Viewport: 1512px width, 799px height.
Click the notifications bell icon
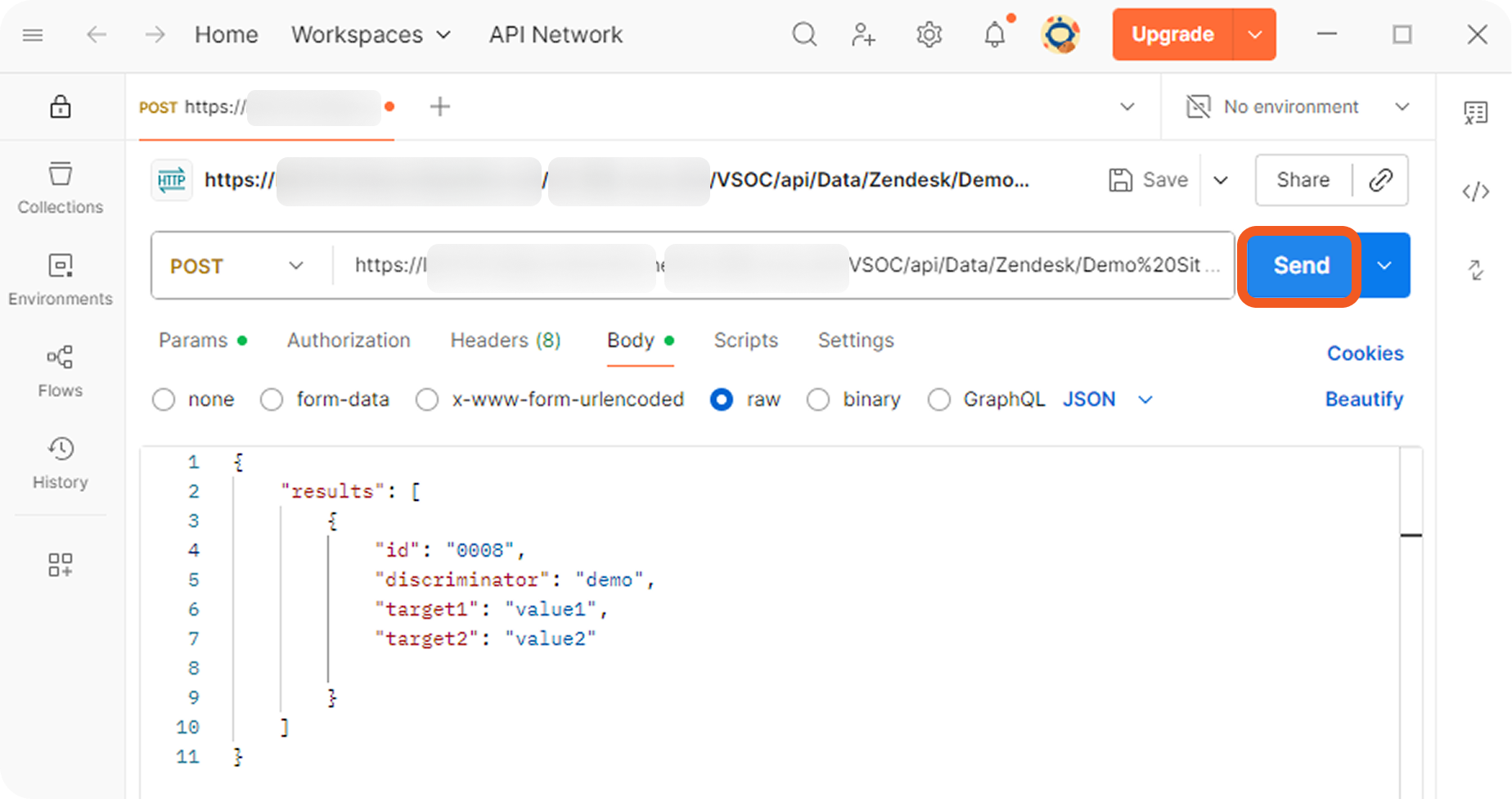pos(994,35)
